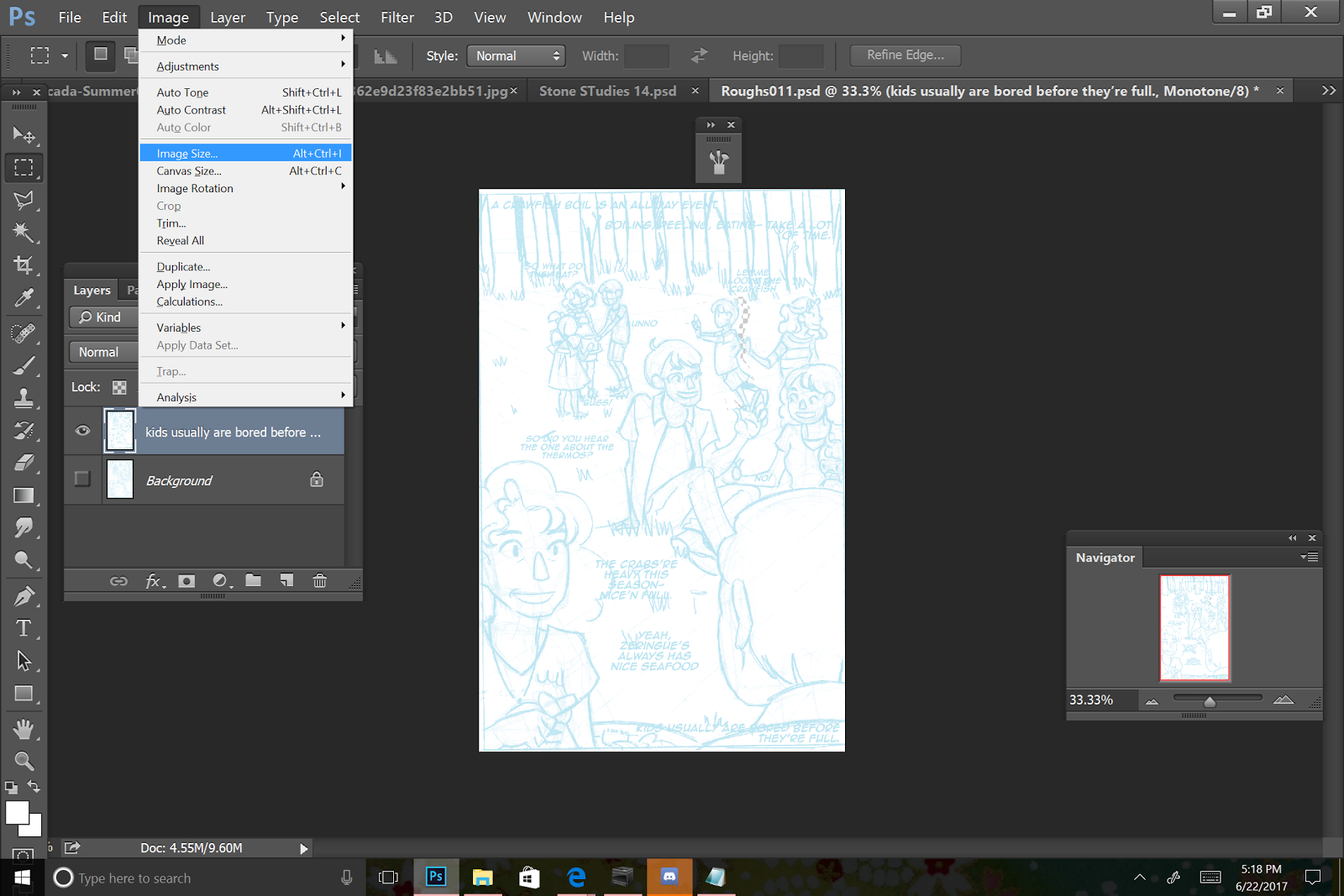1344x896 pixels.
Task: Select the Magic Wand tool
Action: point(24,232)
